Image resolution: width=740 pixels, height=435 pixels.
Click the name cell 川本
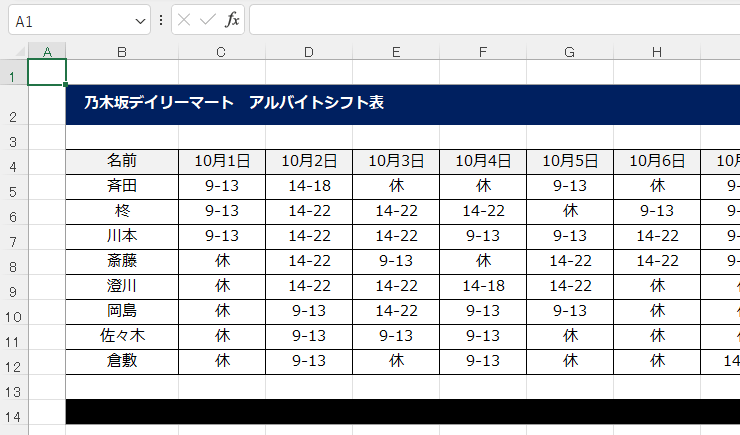point(122,237)
